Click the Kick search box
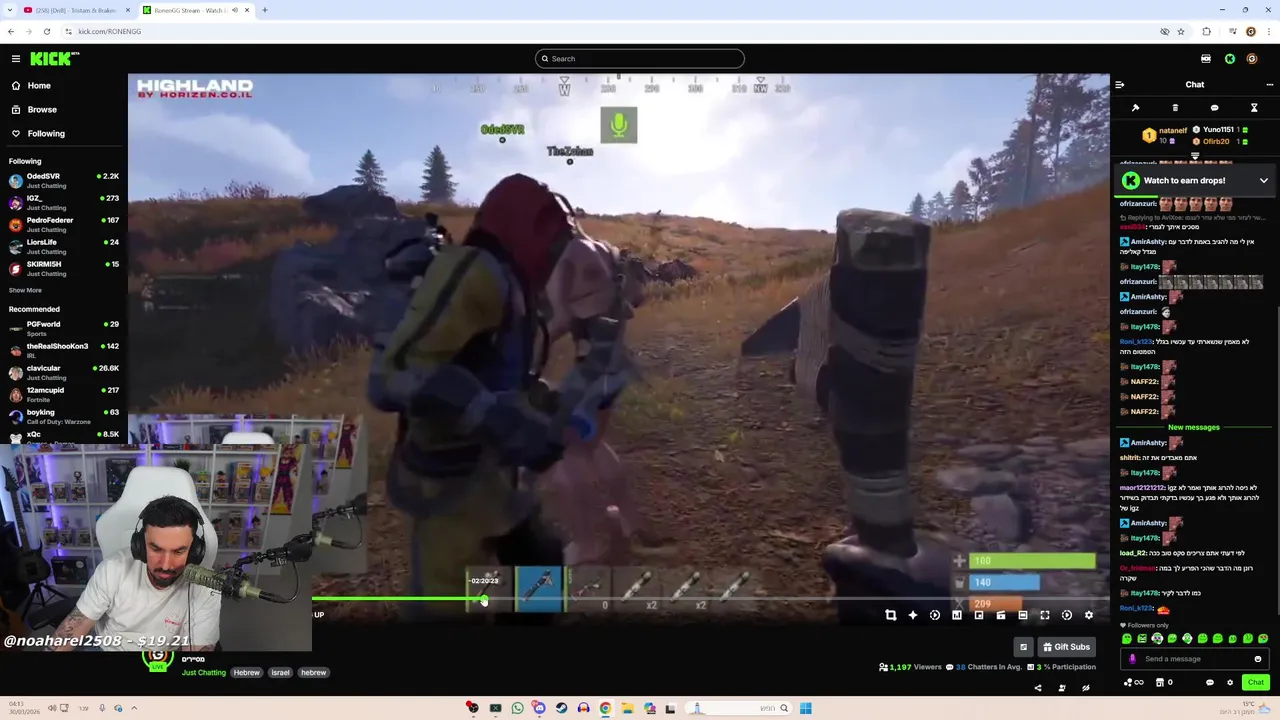The image size is (1280, 720). [640, 59]
